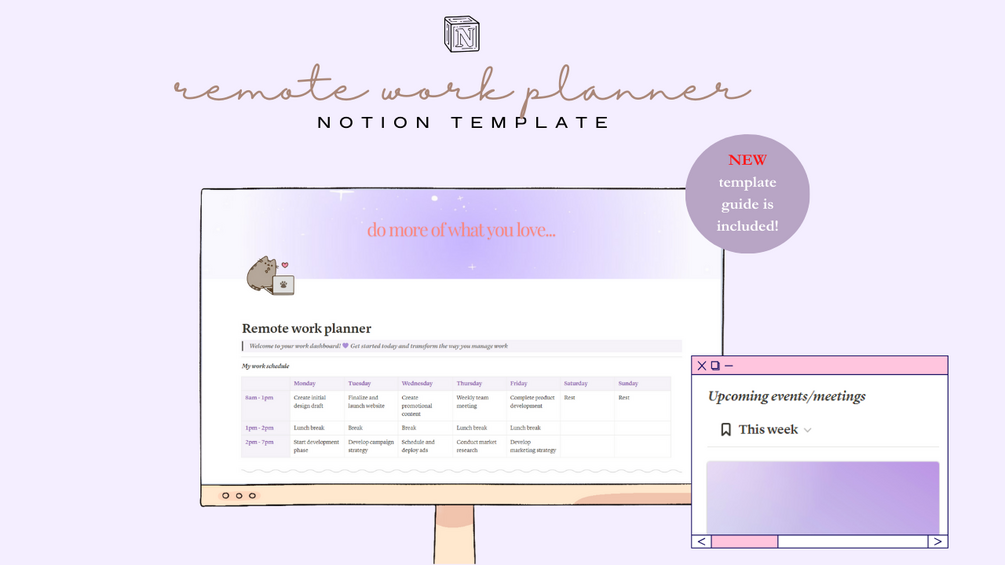
Task: Click the bookmark icon beside This week
Action: coord(726,429)
